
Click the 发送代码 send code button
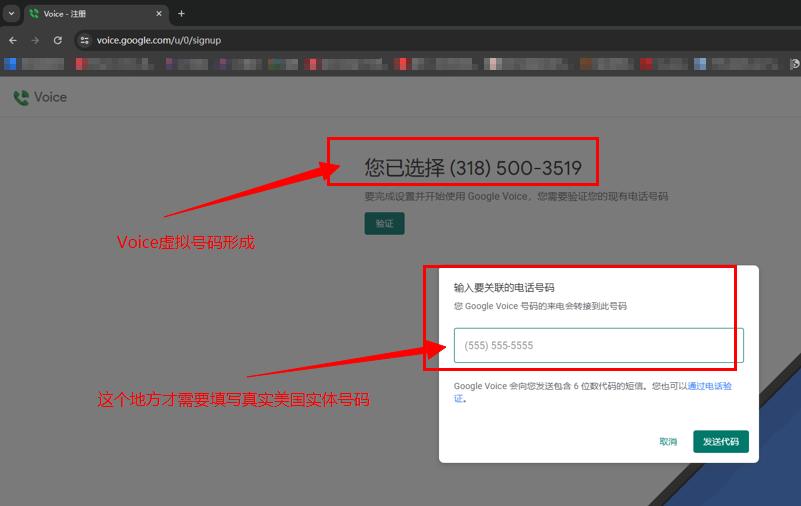721,442
